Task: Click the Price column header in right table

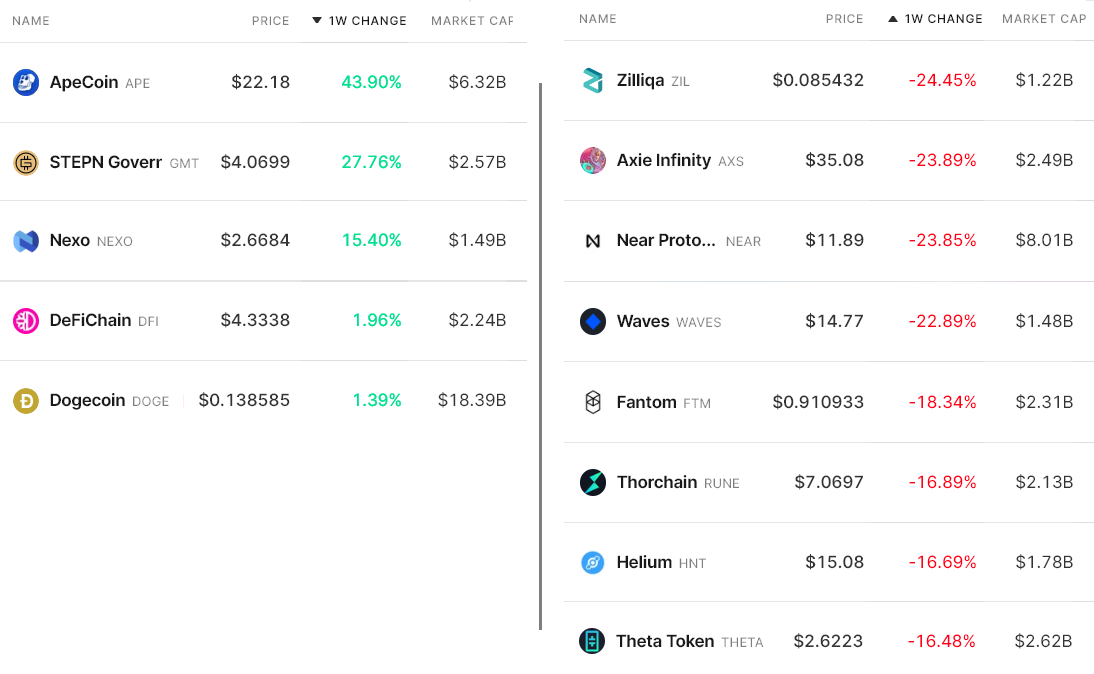Action: [844, 19]
